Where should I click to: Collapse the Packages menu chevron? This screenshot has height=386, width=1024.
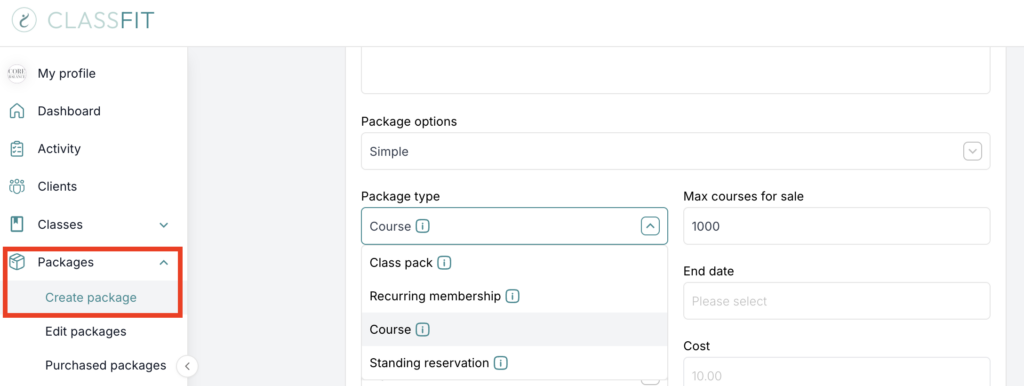pos(164,263)
